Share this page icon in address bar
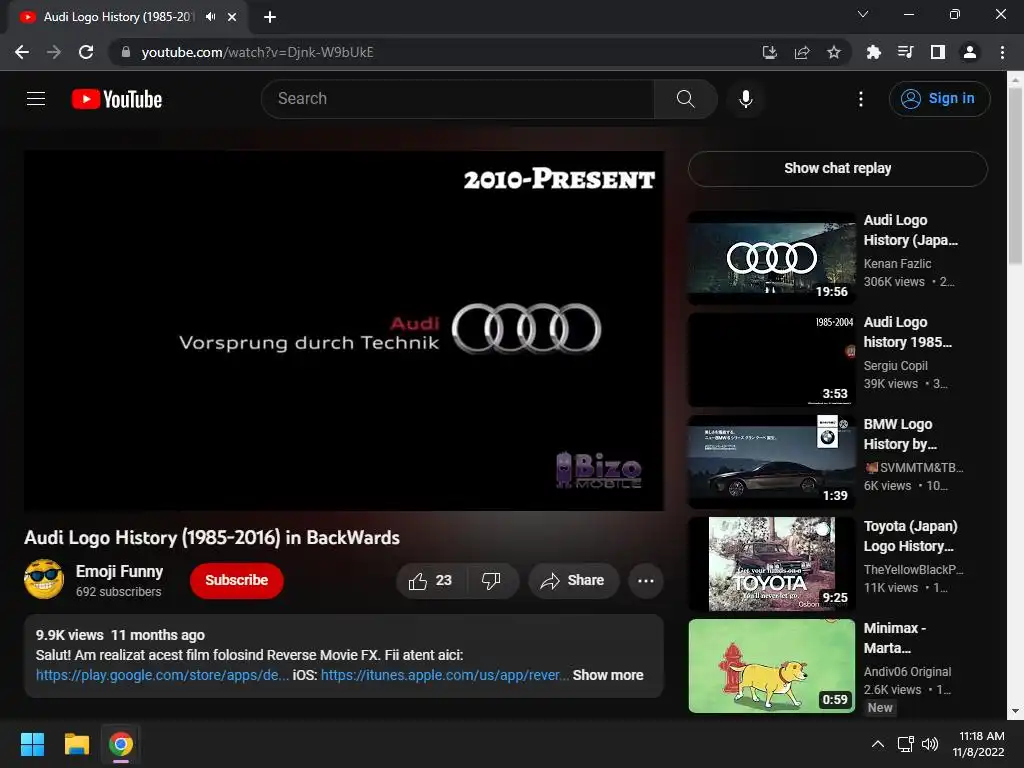 (802, 52)
